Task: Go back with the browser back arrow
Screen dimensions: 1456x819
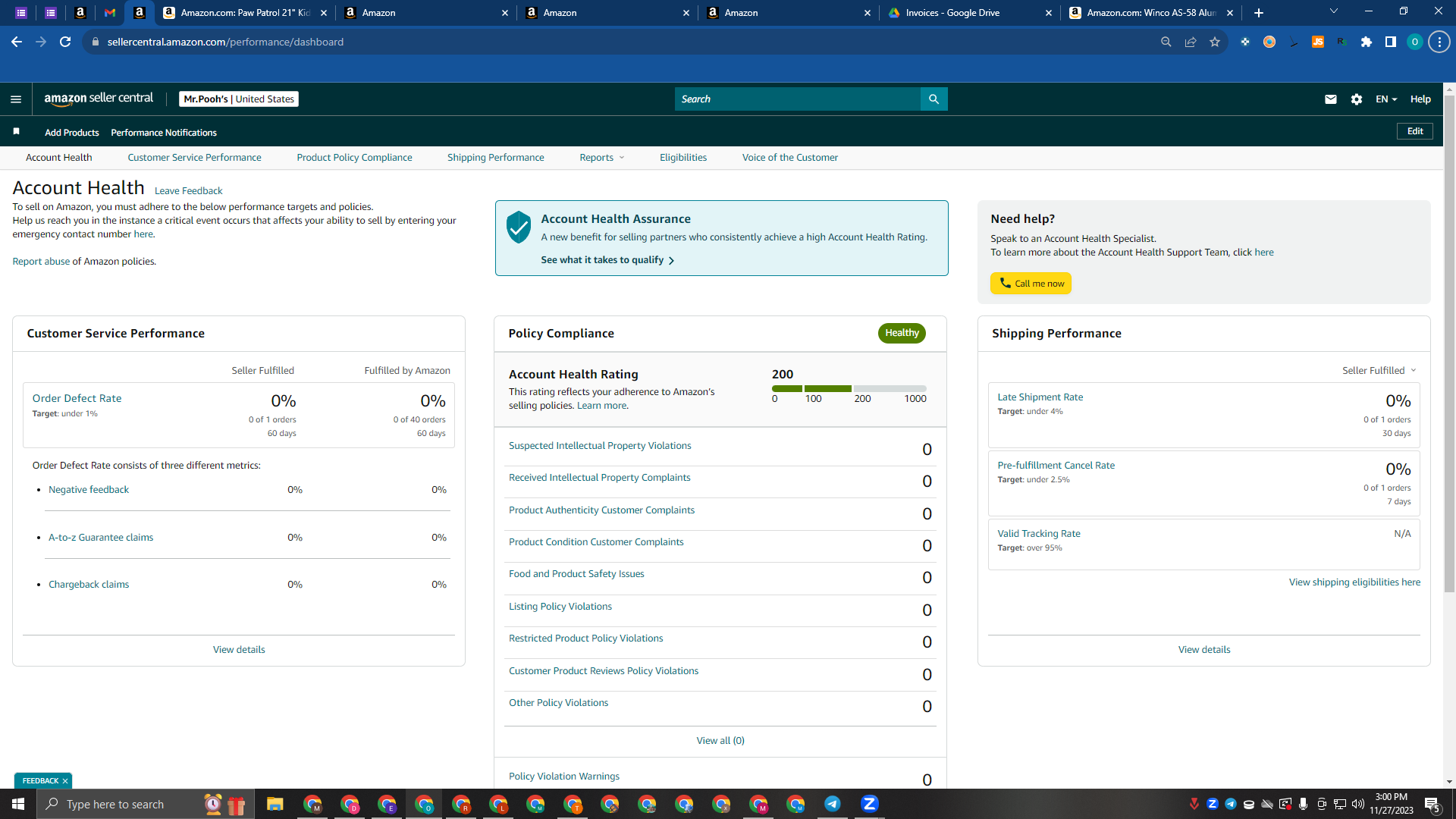Action: coord(17,42)
